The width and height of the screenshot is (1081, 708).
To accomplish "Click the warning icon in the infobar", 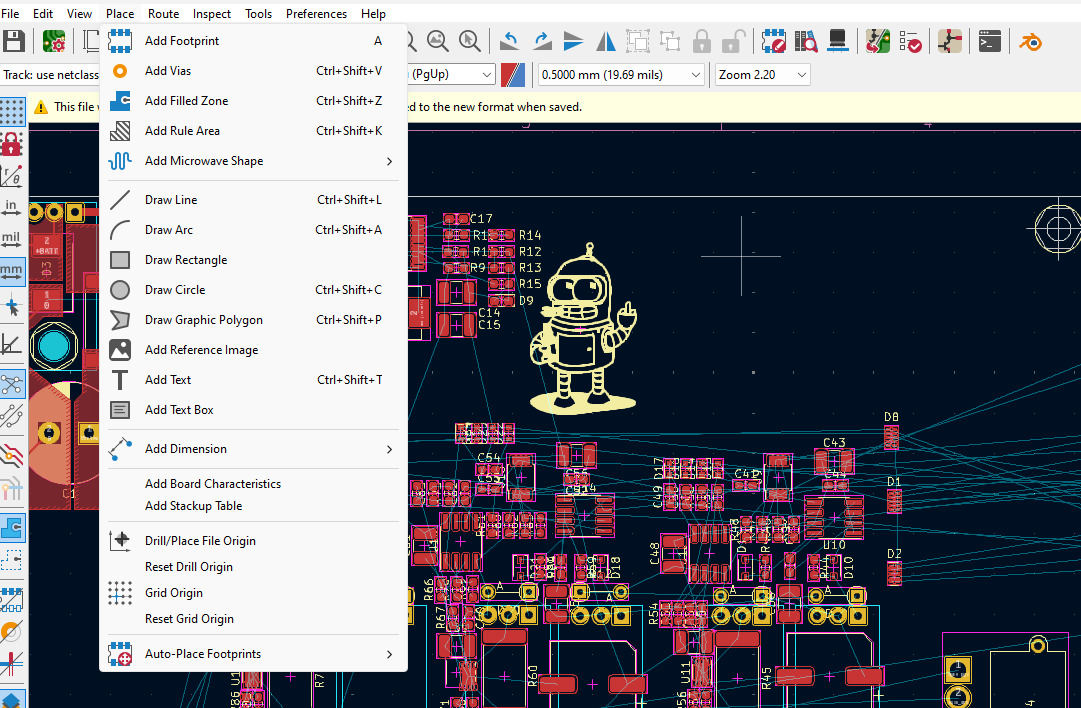I will point(41,107).
